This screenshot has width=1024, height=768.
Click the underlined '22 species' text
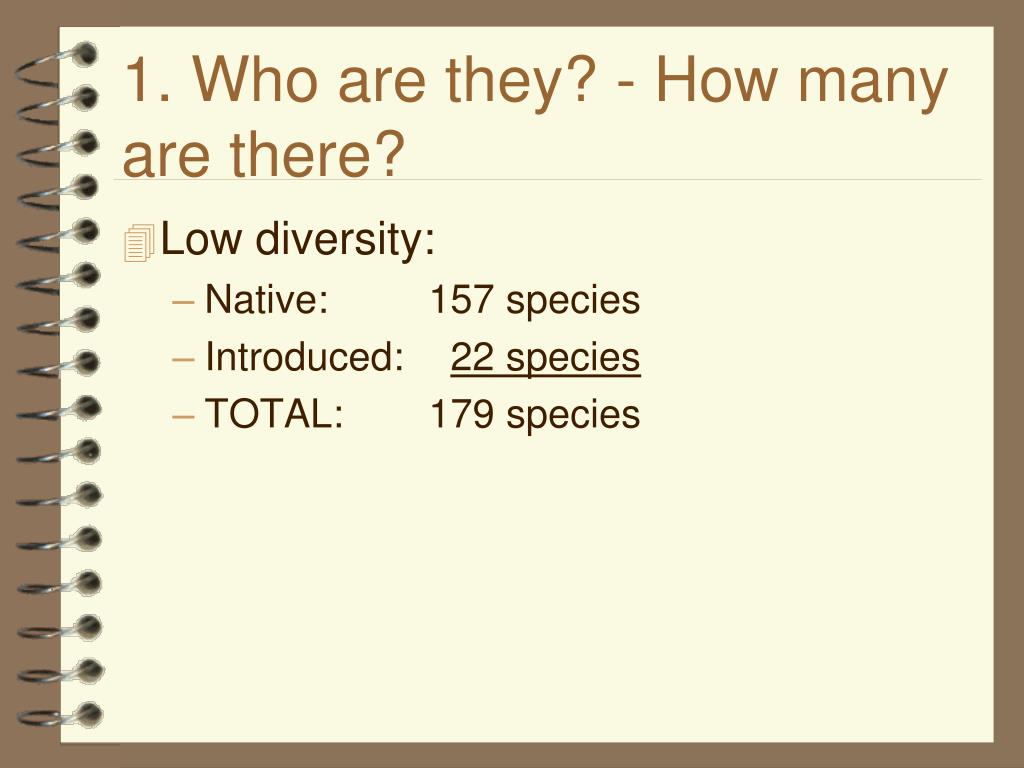pyautogui.click(x=545, y=358)
